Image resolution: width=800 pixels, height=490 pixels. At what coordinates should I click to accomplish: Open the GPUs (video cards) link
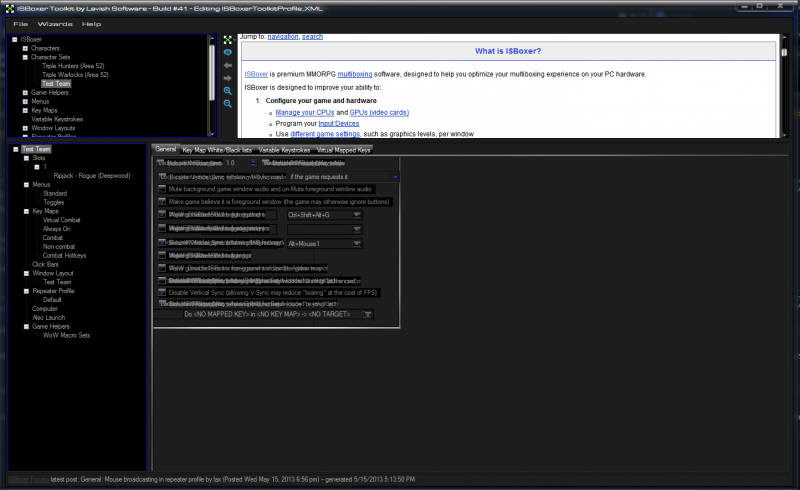pyautogui.click(x=379, y=112)
